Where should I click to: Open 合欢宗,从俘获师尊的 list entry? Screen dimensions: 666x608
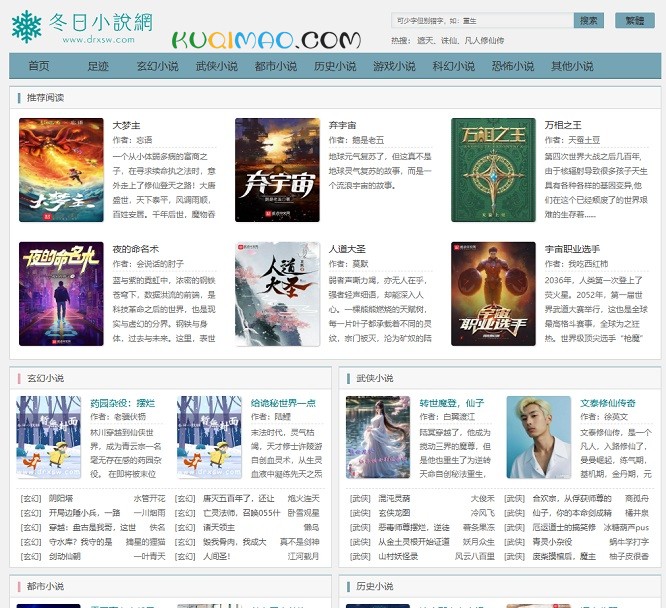click(572, 498)
